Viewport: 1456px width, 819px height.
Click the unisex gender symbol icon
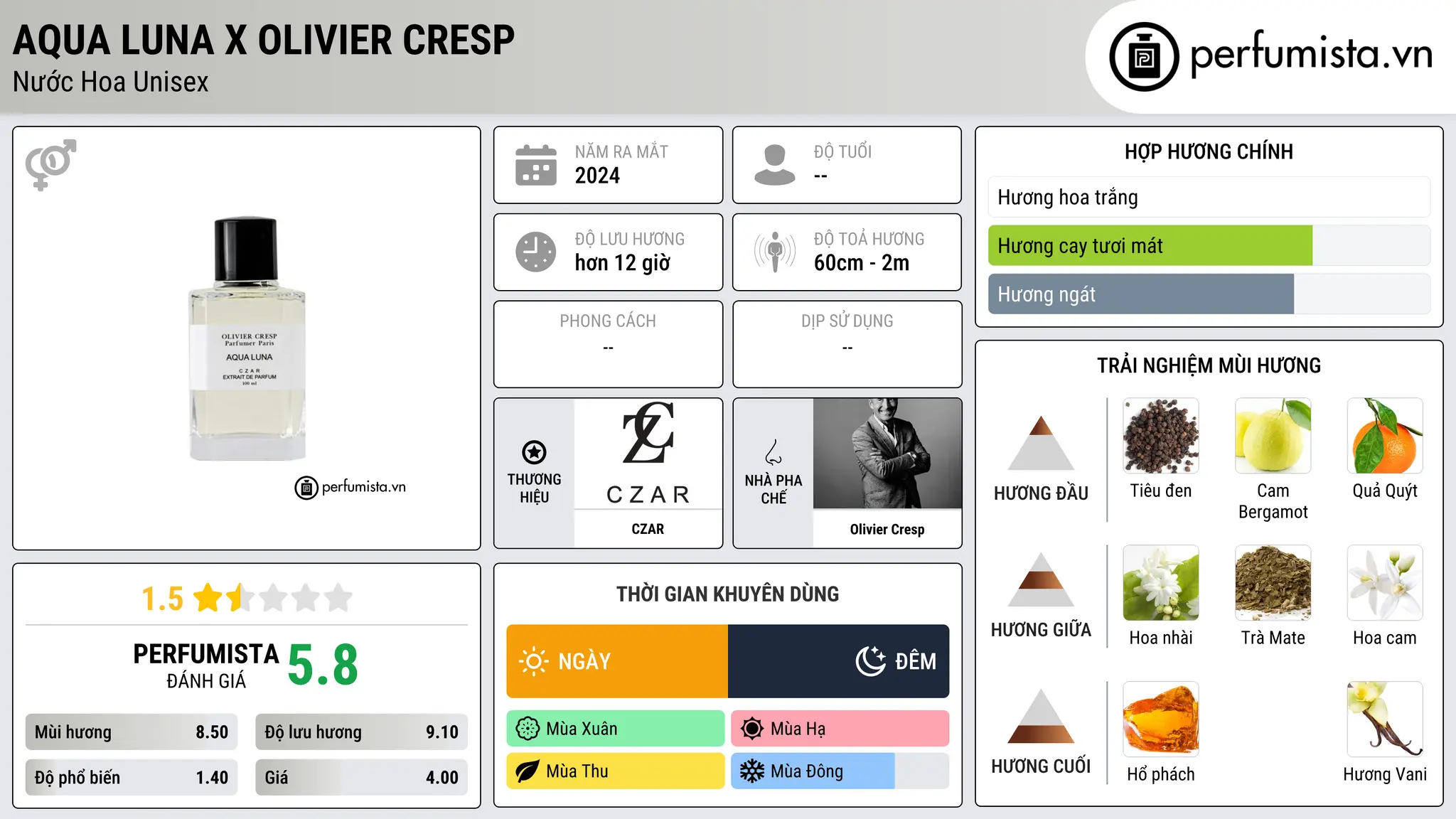(x=50, y=165)
